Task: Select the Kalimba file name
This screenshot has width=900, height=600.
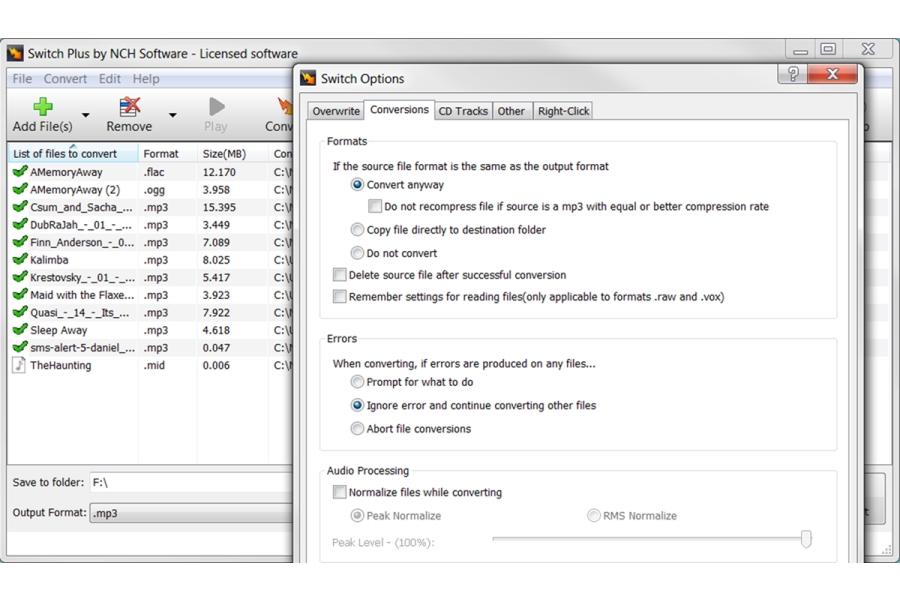Action: pos(49,260)
